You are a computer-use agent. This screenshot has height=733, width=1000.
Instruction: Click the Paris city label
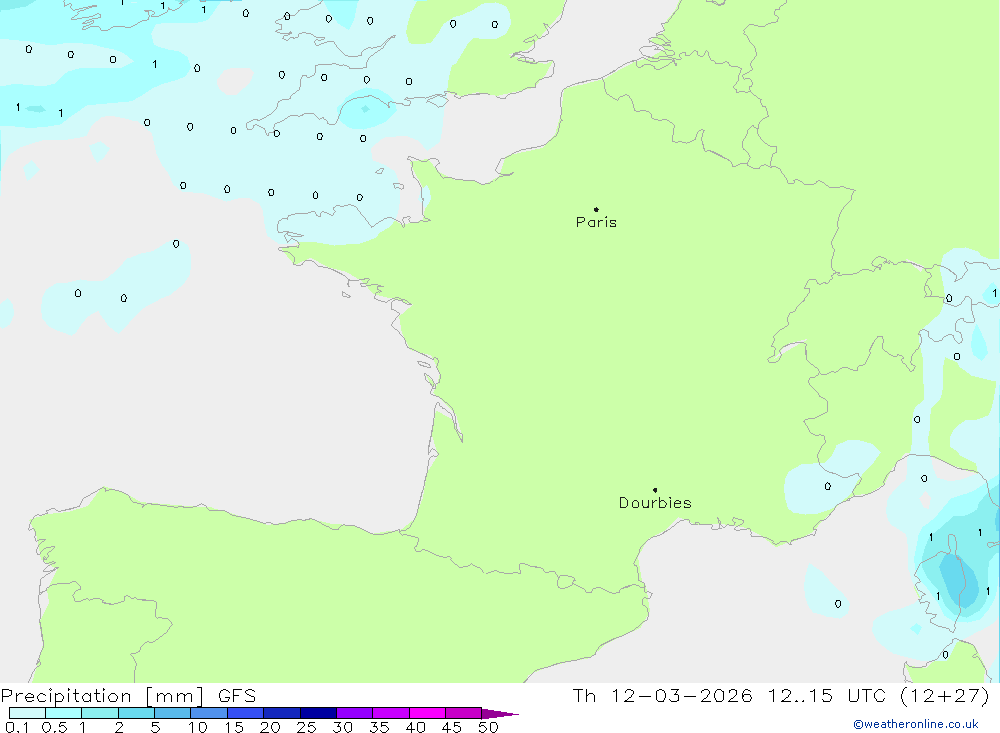596,222
